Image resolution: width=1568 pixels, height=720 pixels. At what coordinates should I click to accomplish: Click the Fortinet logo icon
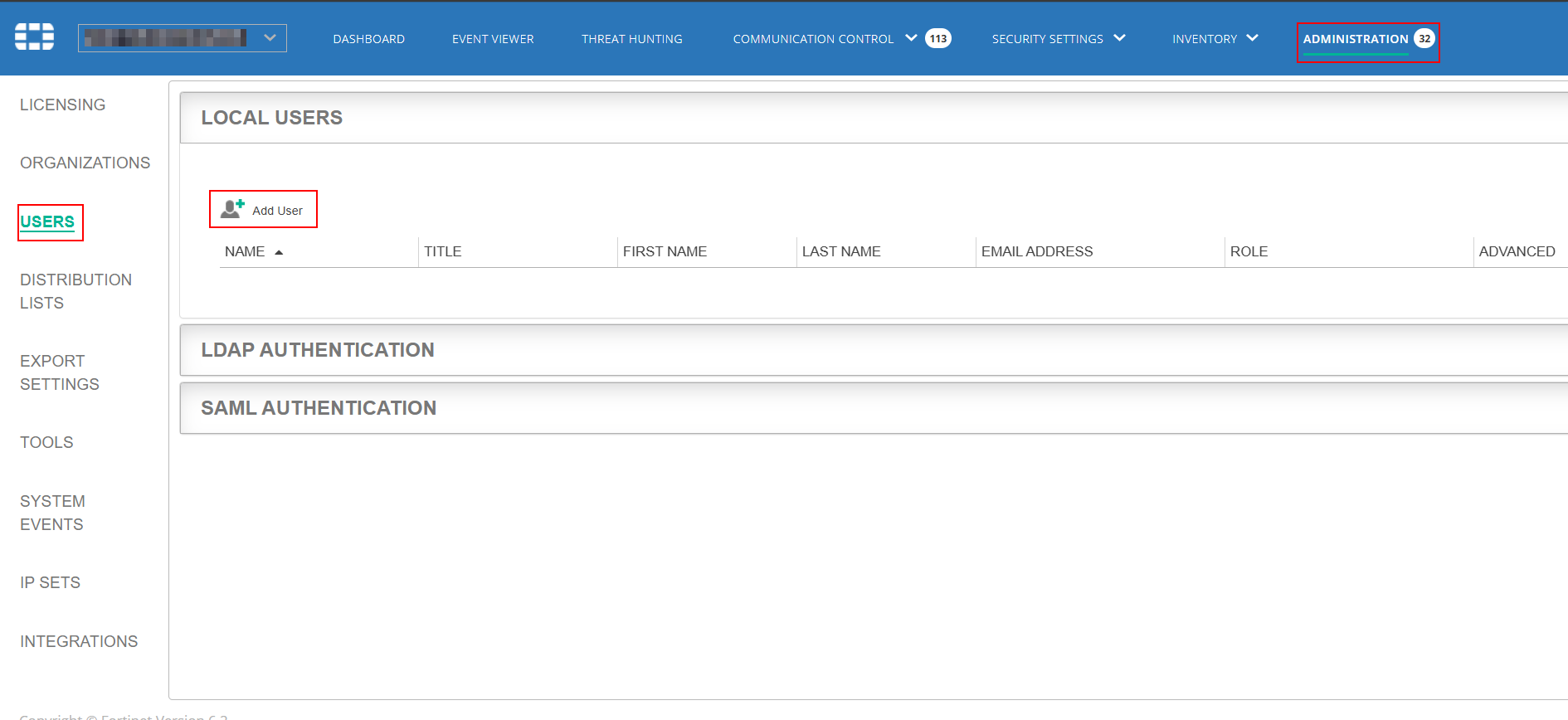coord(35,37)
